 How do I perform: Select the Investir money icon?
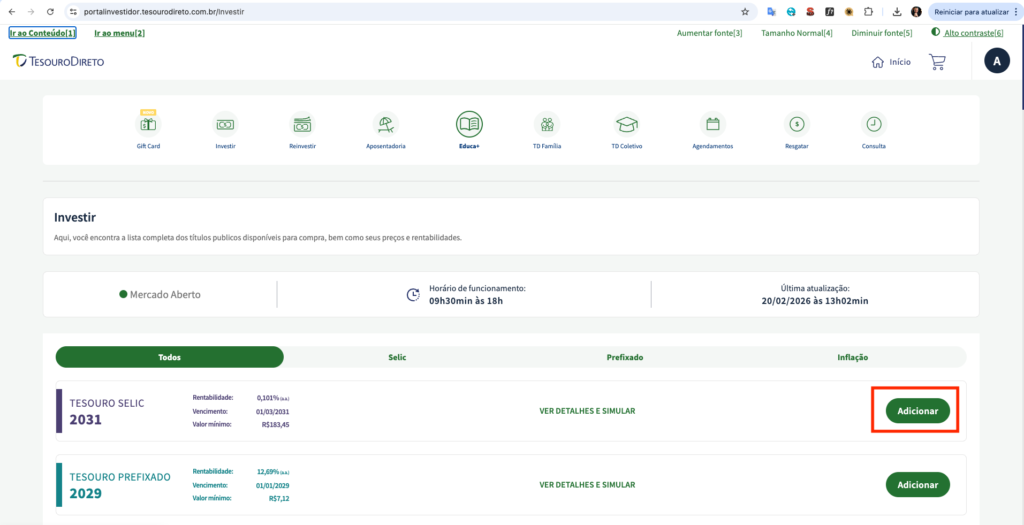pos(225,125)
